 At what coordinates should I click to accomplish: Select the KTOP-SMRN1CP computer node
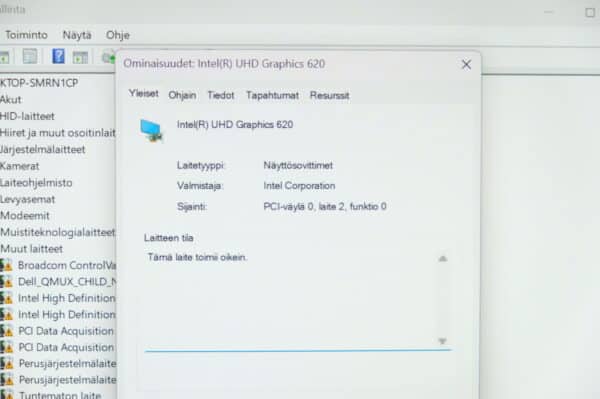(x=39, y=83)
